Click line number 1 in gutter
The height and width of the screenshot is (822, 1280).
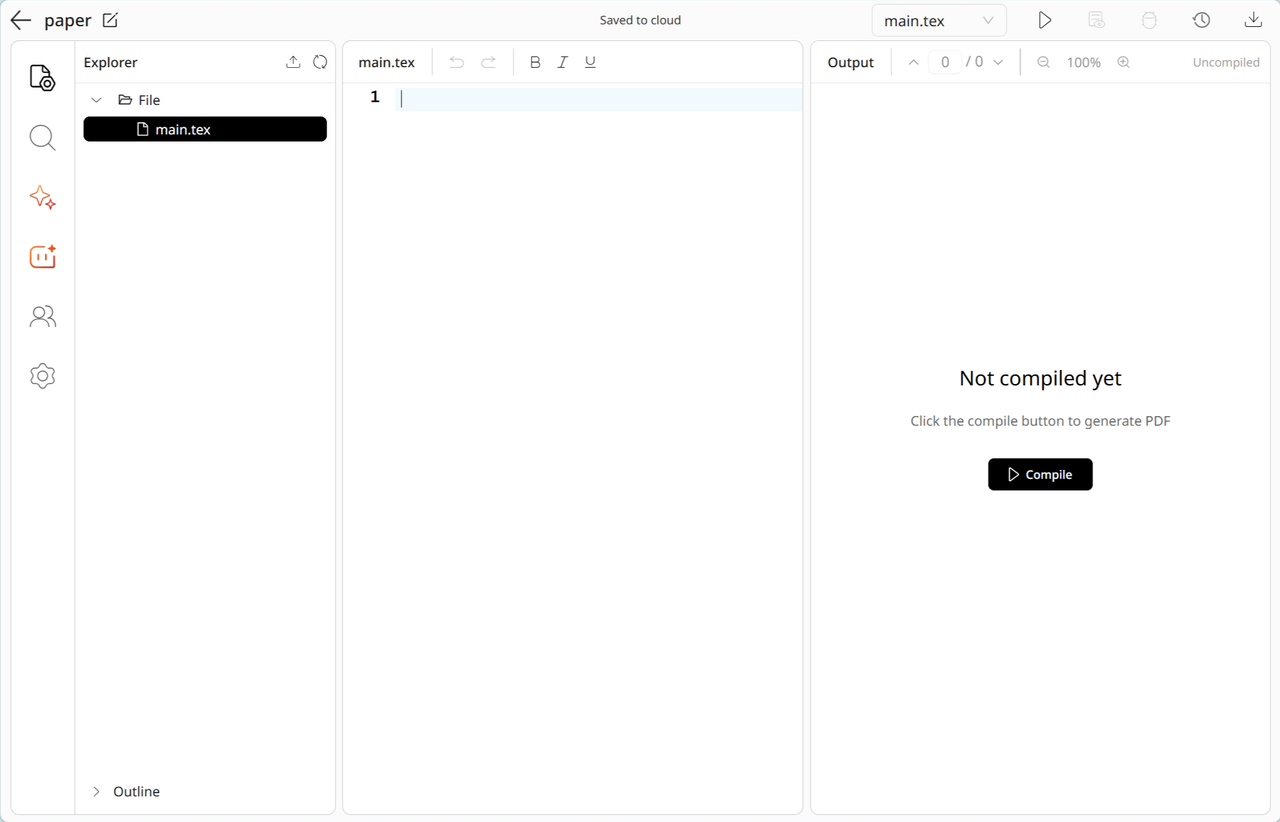[x=375, y=97]
